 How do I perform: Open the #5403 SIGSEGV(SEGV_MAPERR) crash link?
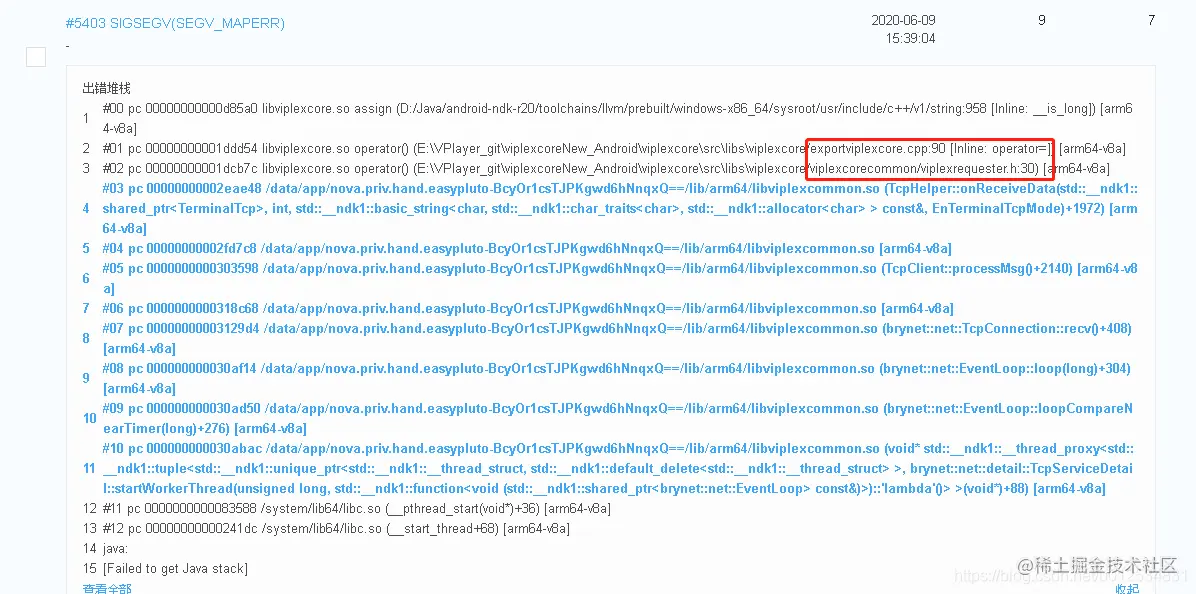click(175, 24)
